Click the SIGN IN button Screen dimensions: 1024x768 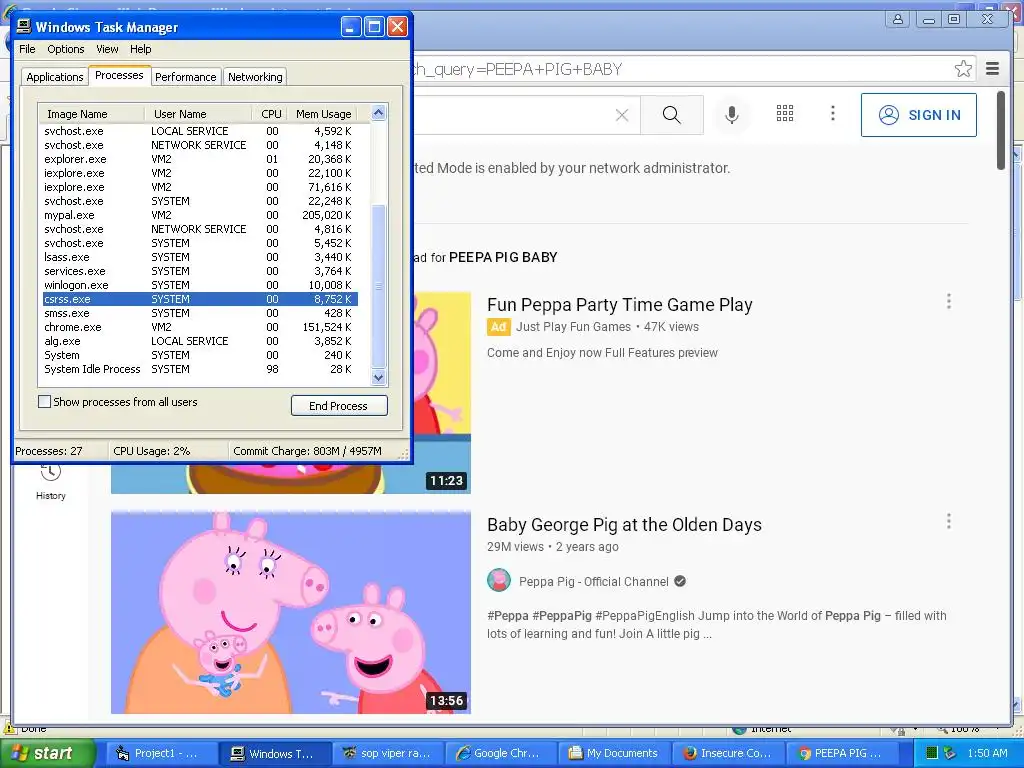point(919,115)
